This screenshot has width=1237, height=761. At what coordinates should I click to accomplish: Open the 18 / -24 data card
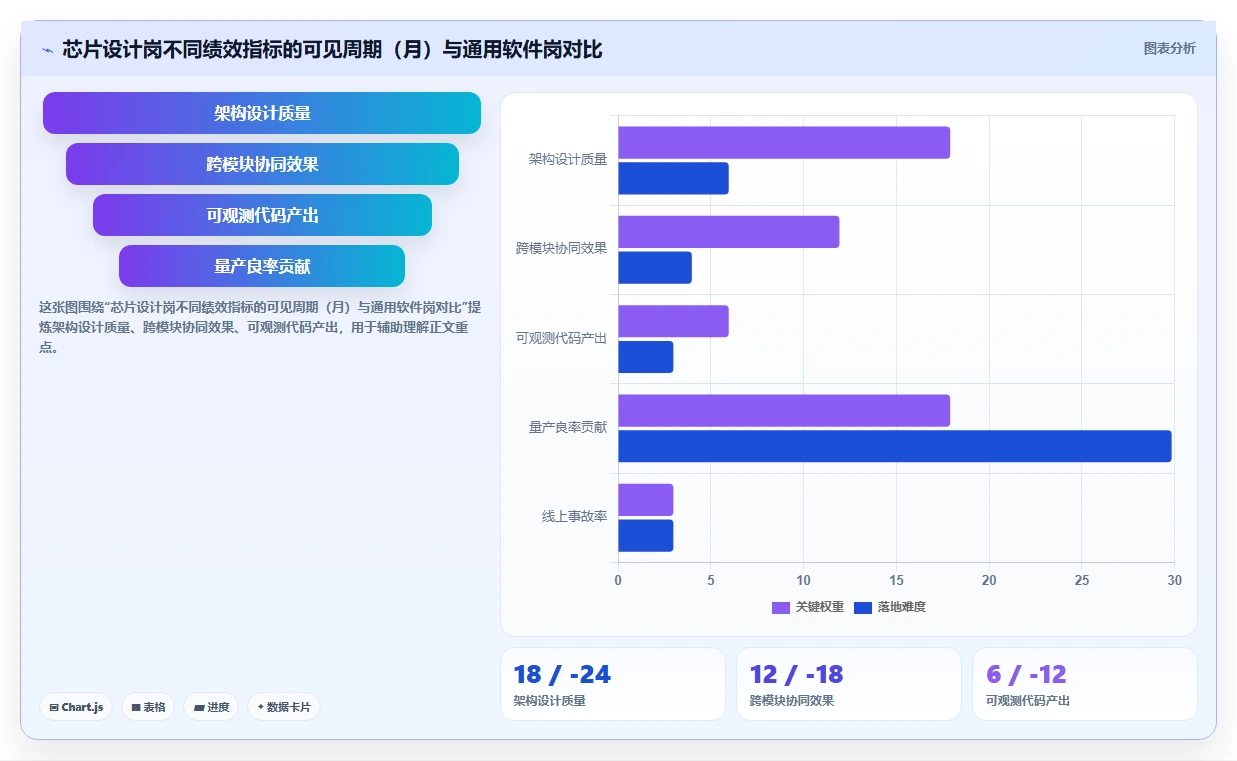tap(613, 684)
